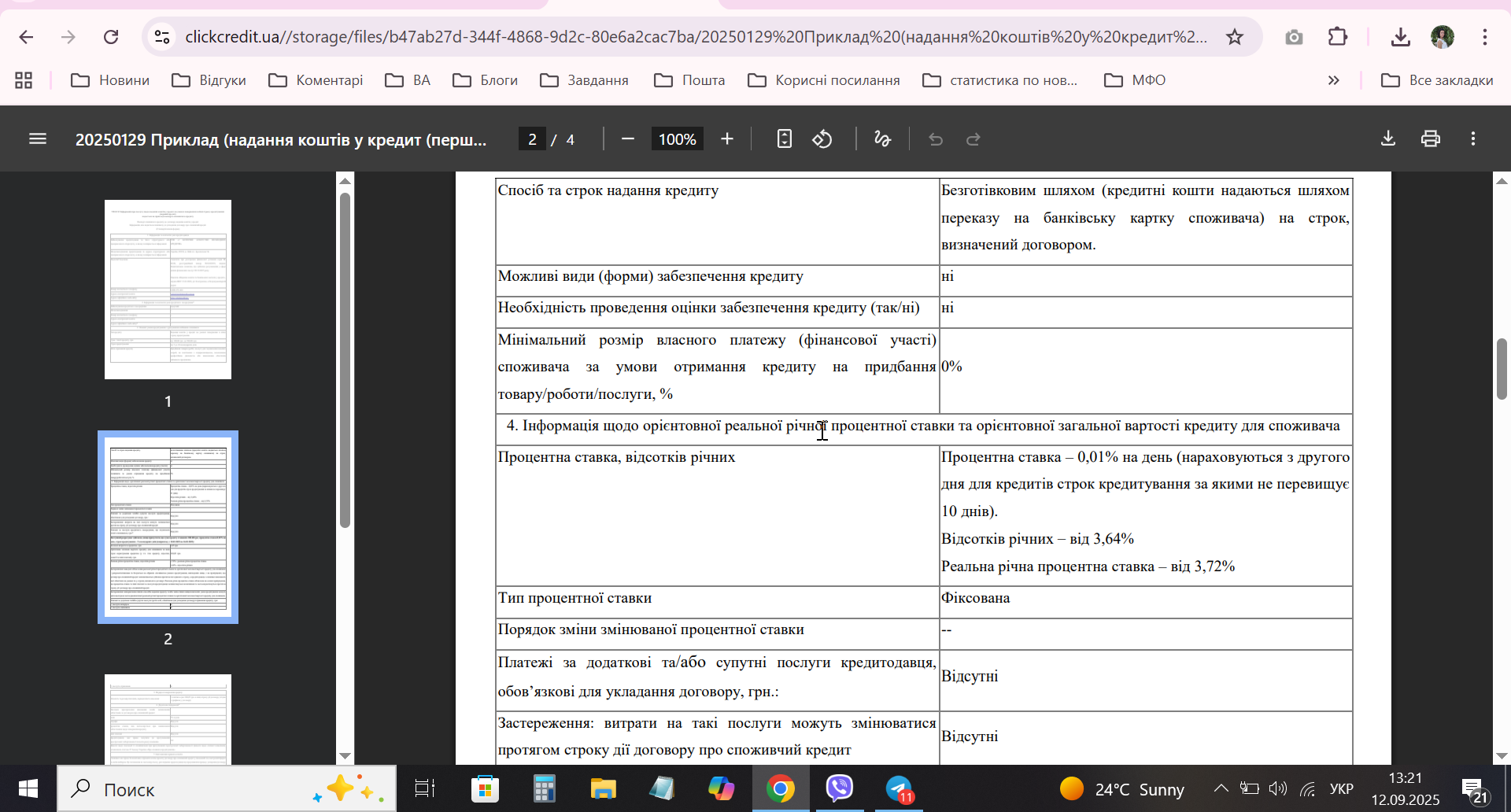Download the PDF from viewer toolbar

(1388, 139)
